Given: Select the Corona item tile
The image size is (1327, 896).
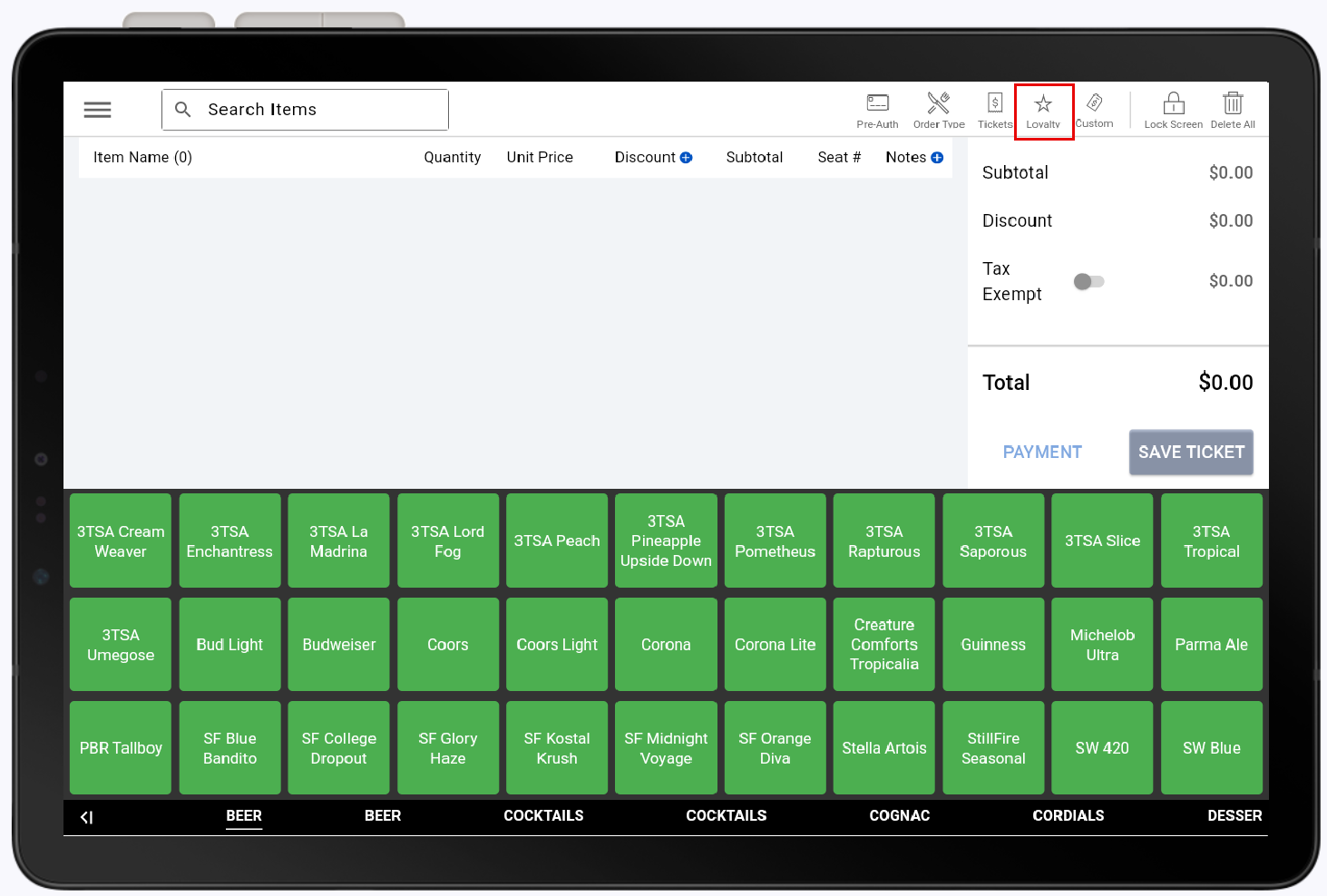Looking at the screenshot, I should (666, 645).
